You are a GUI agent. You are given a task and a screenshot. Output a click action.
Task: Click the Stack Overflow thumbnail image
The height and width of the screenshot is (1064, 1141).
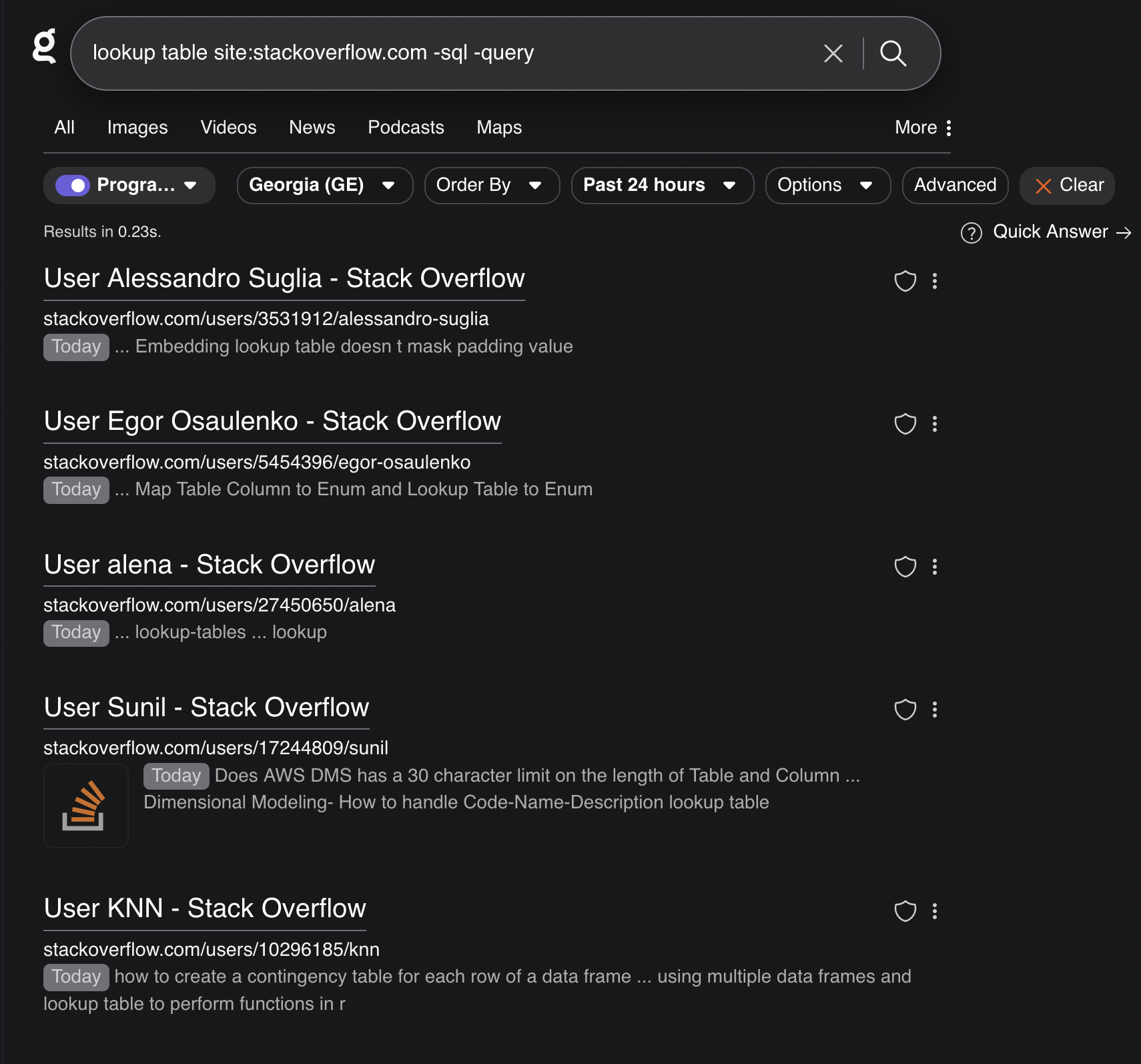[x=85, y=806]
